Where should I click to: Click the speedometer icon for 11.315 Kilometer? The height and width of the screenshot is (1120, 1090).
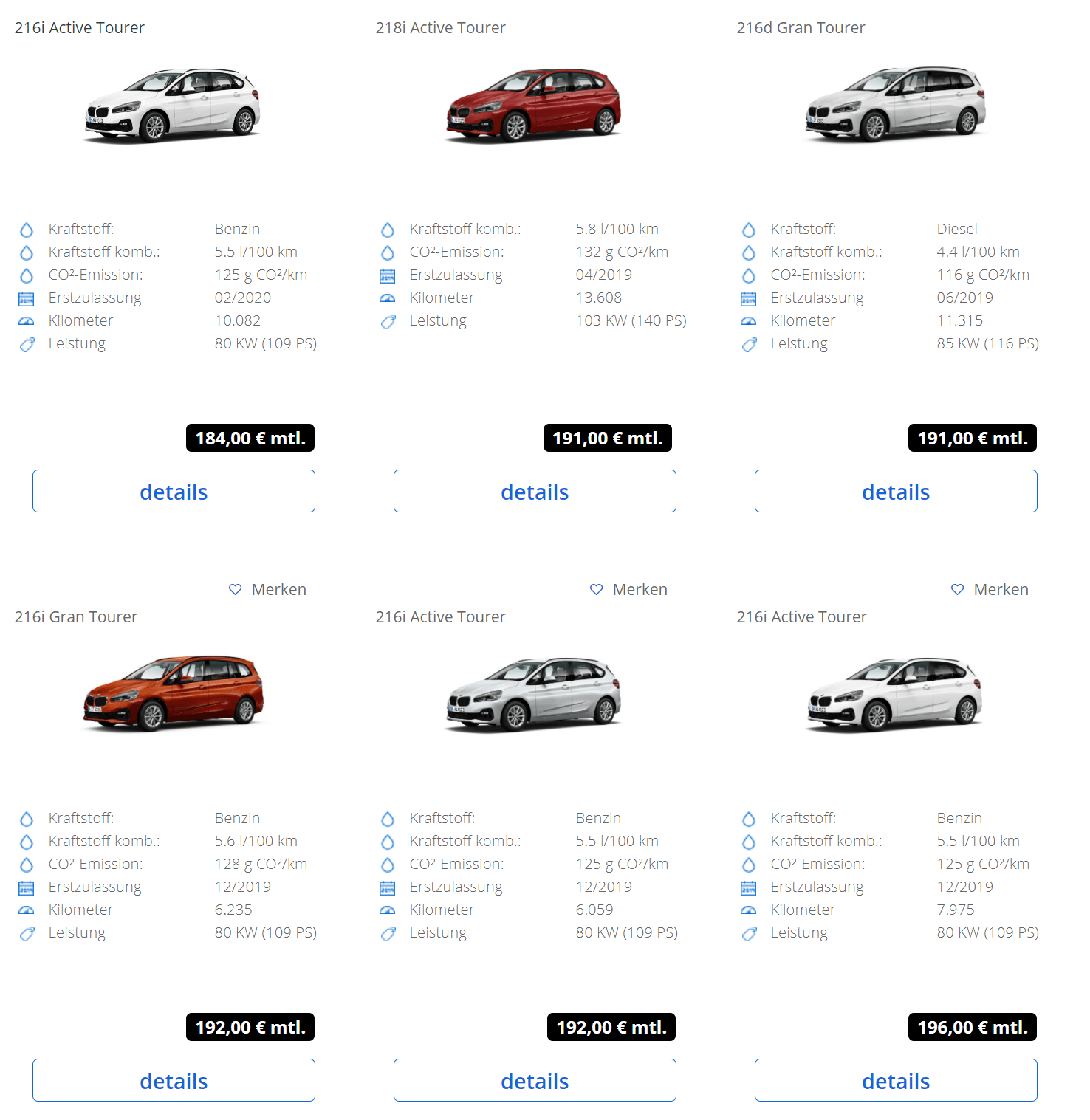pyautogui.click(x=749, y=321)
